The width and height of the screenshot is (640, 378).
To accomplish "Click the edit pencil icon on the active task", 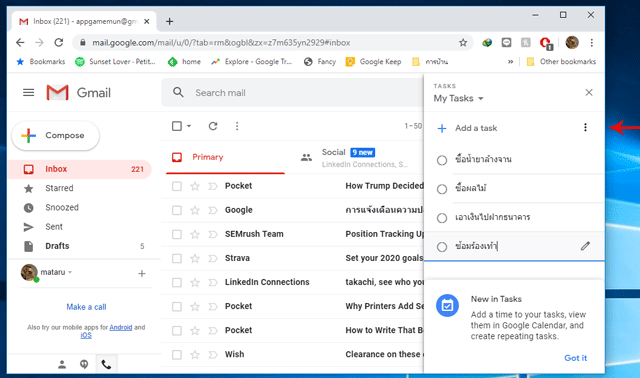I will pyautogui.click(x=585, y=246).
